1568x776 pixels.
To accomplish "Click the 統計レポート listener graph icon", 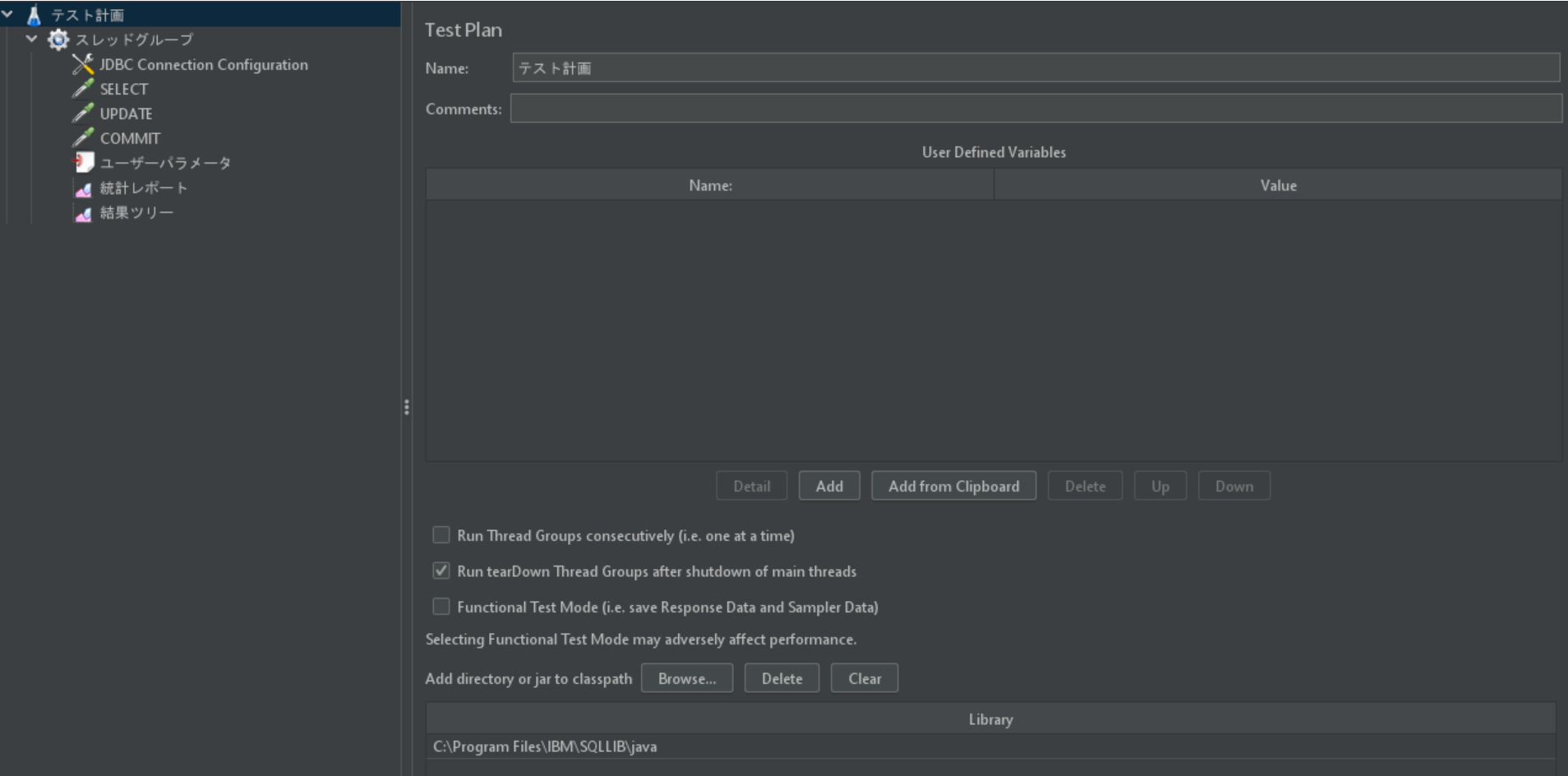I will click(x=83, y=188).
